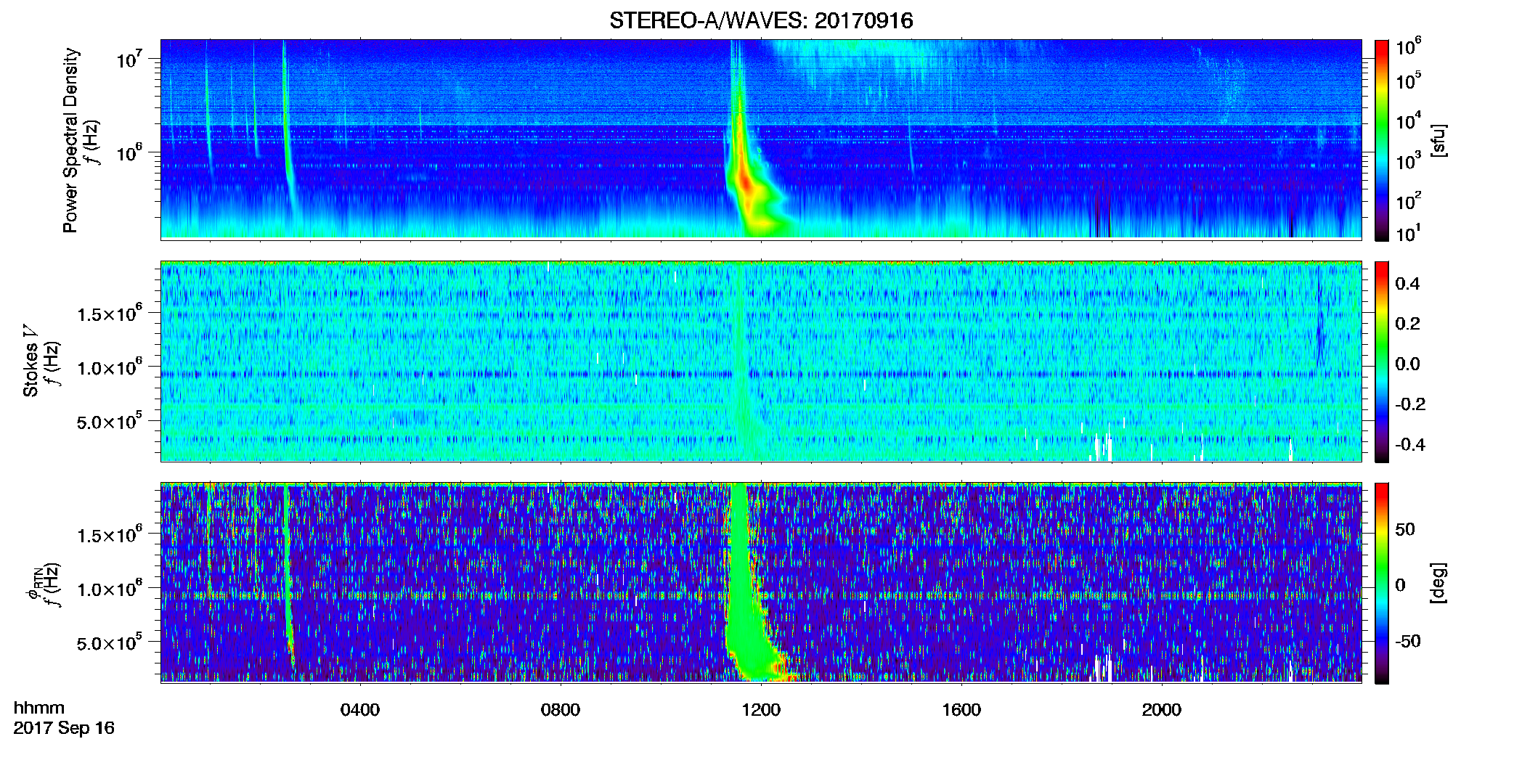Viewport: 1522px width, 784px height.
Task: Click the 0.2 value on Stokes colorbar
Action: pyautogui.click(x=1407, y=324)
